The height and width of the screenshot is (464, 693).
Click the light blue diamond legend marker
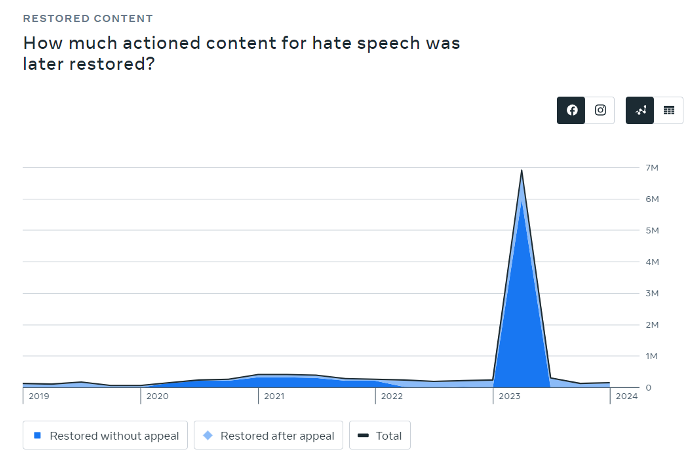pyautogui.click(x=207, y=436)
